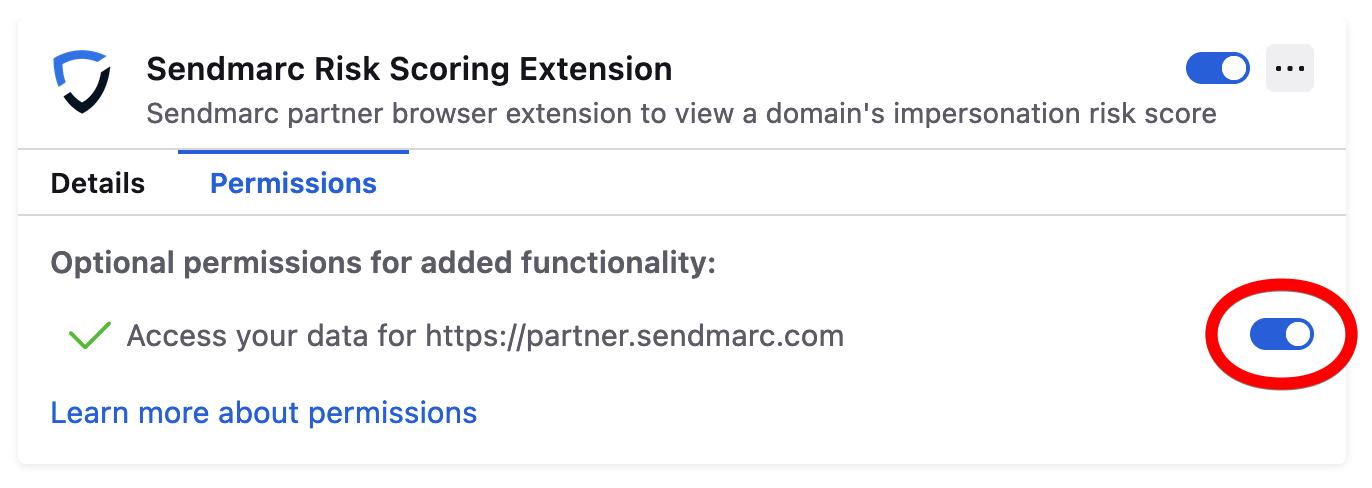This screenshot has width=1372, height=488.
Task: Click the https://partner.sendmarc.com URL text
Action: [635, 336]
